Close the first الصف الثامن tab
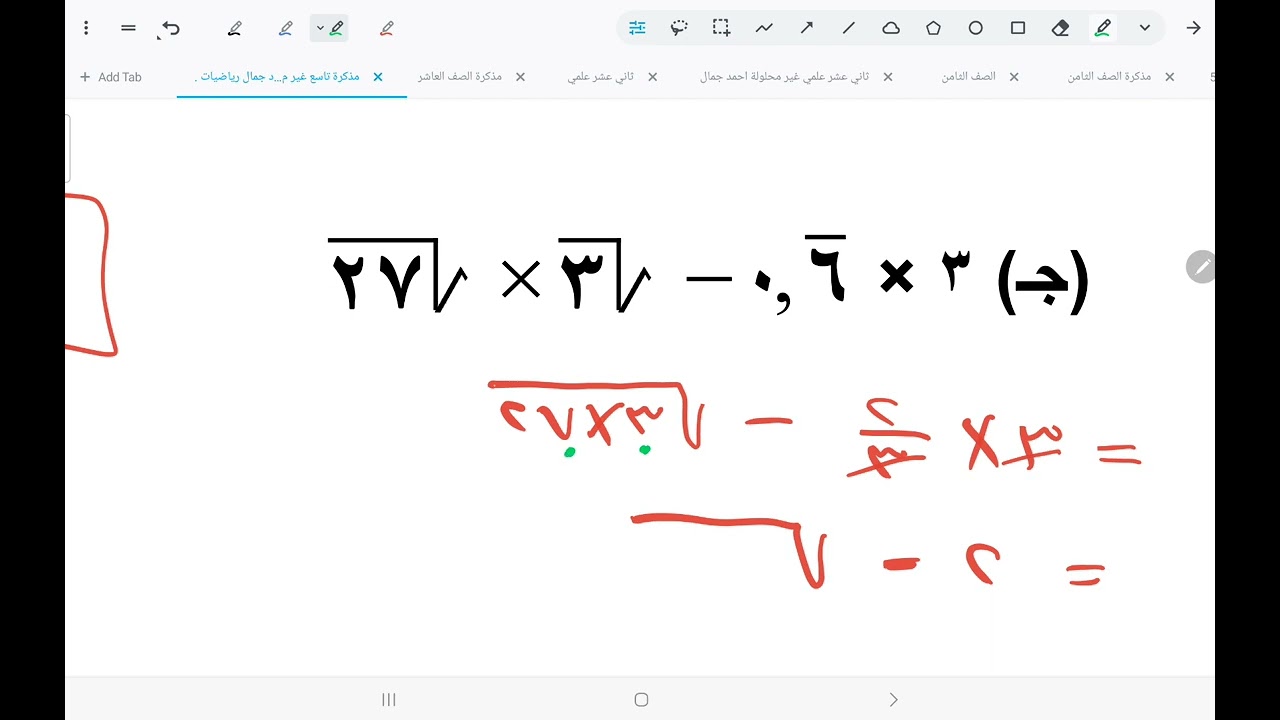Viewport: 1280px width, 720px height. click(x=1013, y=77)
